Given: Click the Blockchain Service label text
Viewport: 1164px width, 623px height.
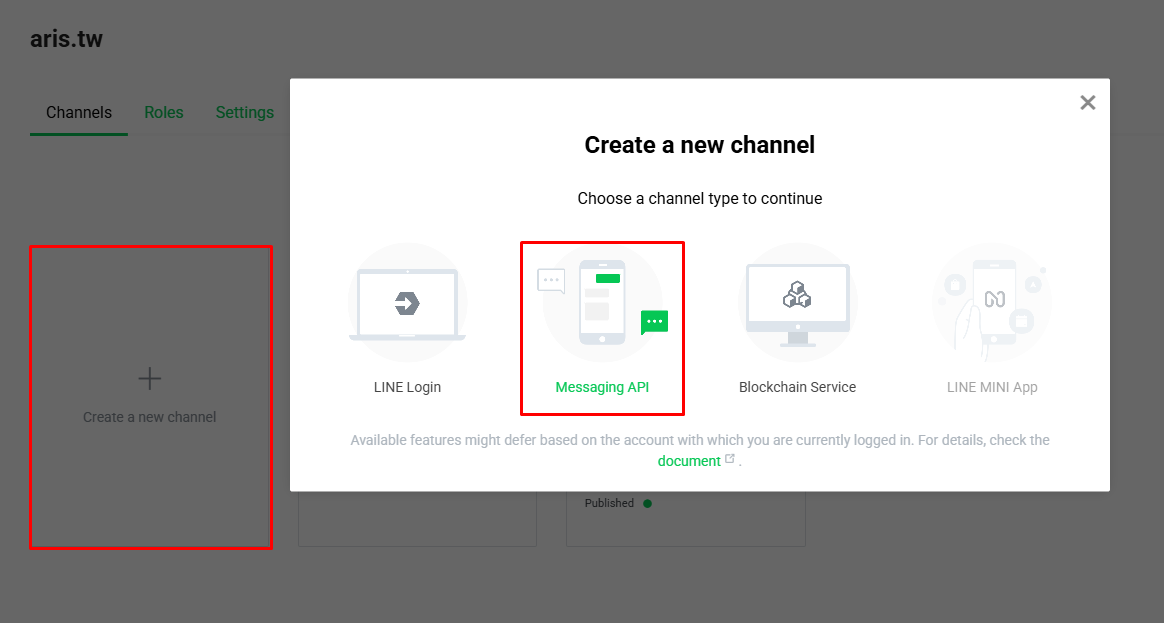Looking at the screenshot, I should tap(797, 387).
